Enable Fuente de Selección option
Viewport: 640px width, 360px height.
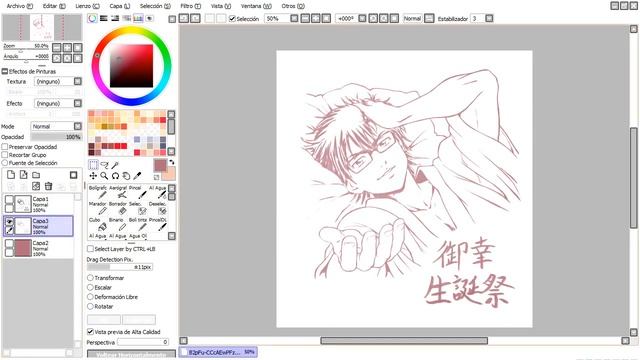pyautogui.click(x=5, y=162)
